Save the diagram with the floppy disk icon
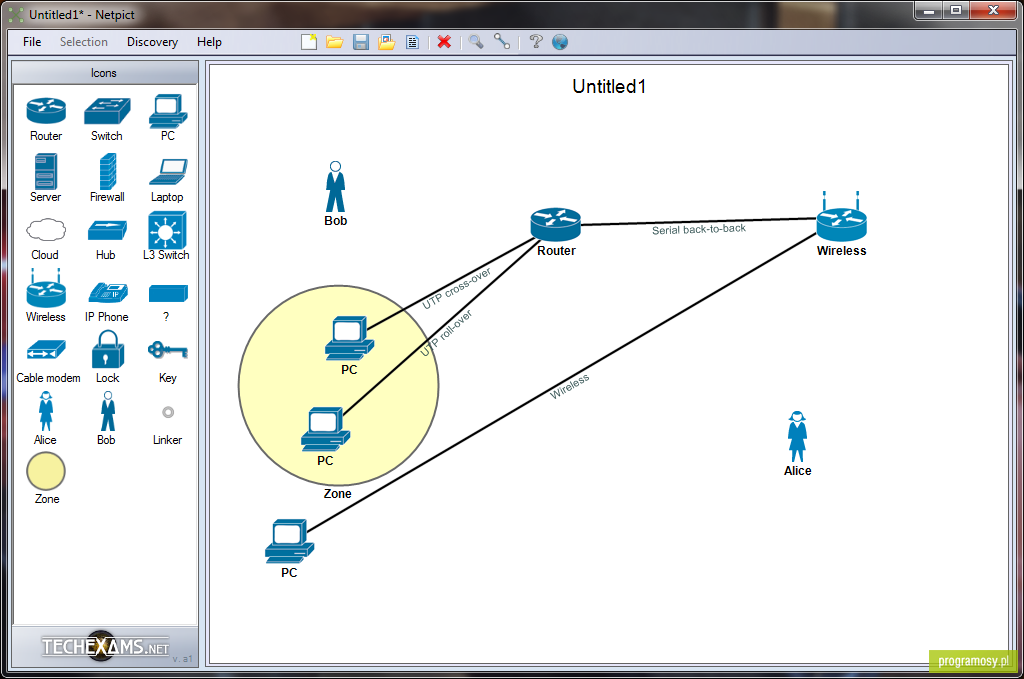 (x=360, y=42)
